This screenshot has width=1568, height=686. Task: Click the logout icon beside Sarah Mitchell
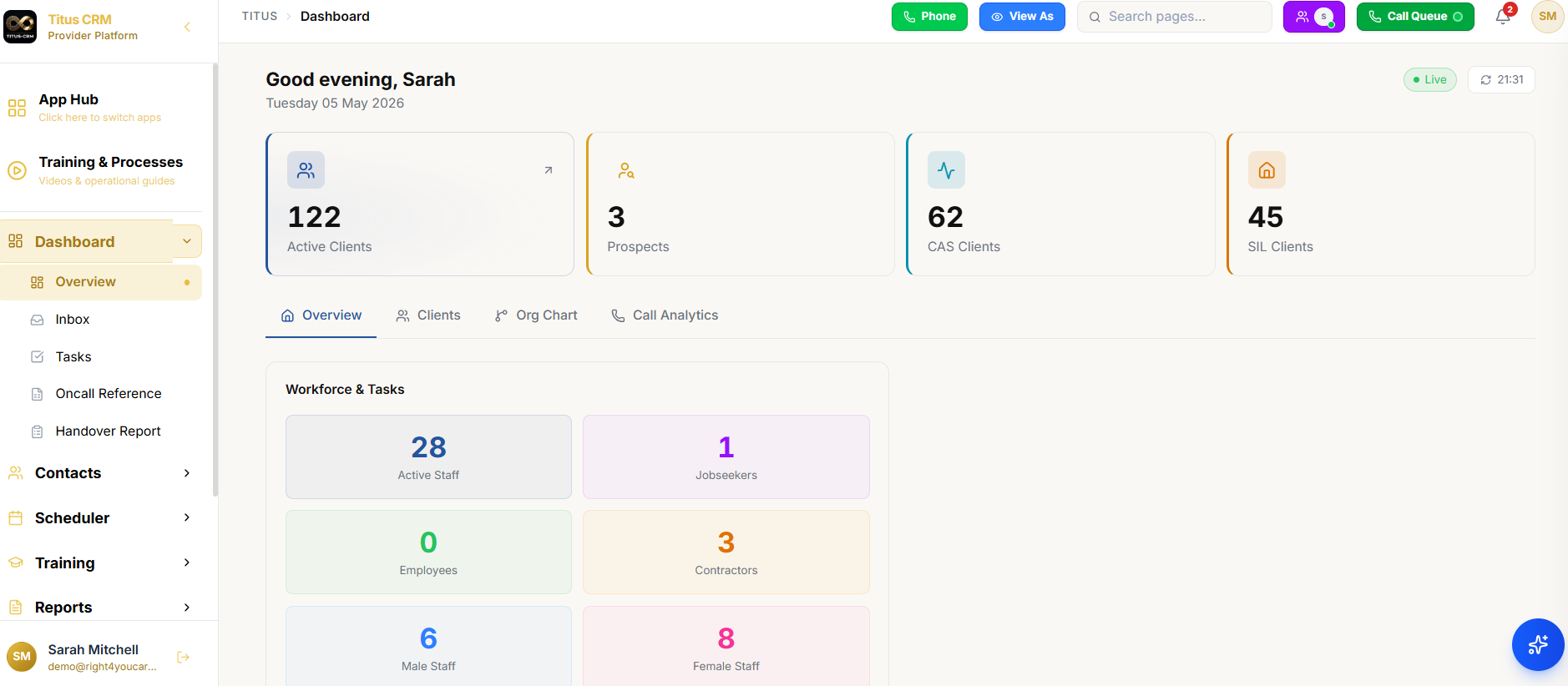point(184,658)
